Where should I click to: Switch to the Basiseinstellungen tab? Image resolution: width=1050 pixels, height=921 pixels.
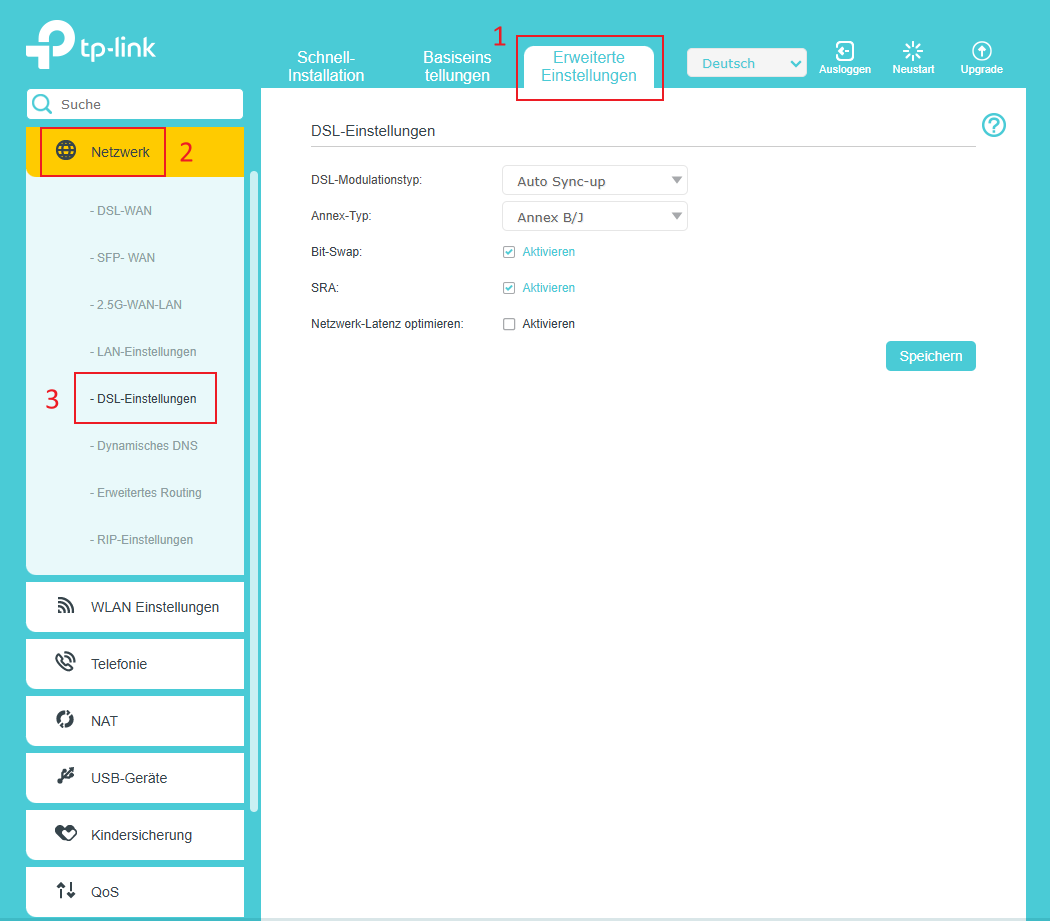pos(457,67)
